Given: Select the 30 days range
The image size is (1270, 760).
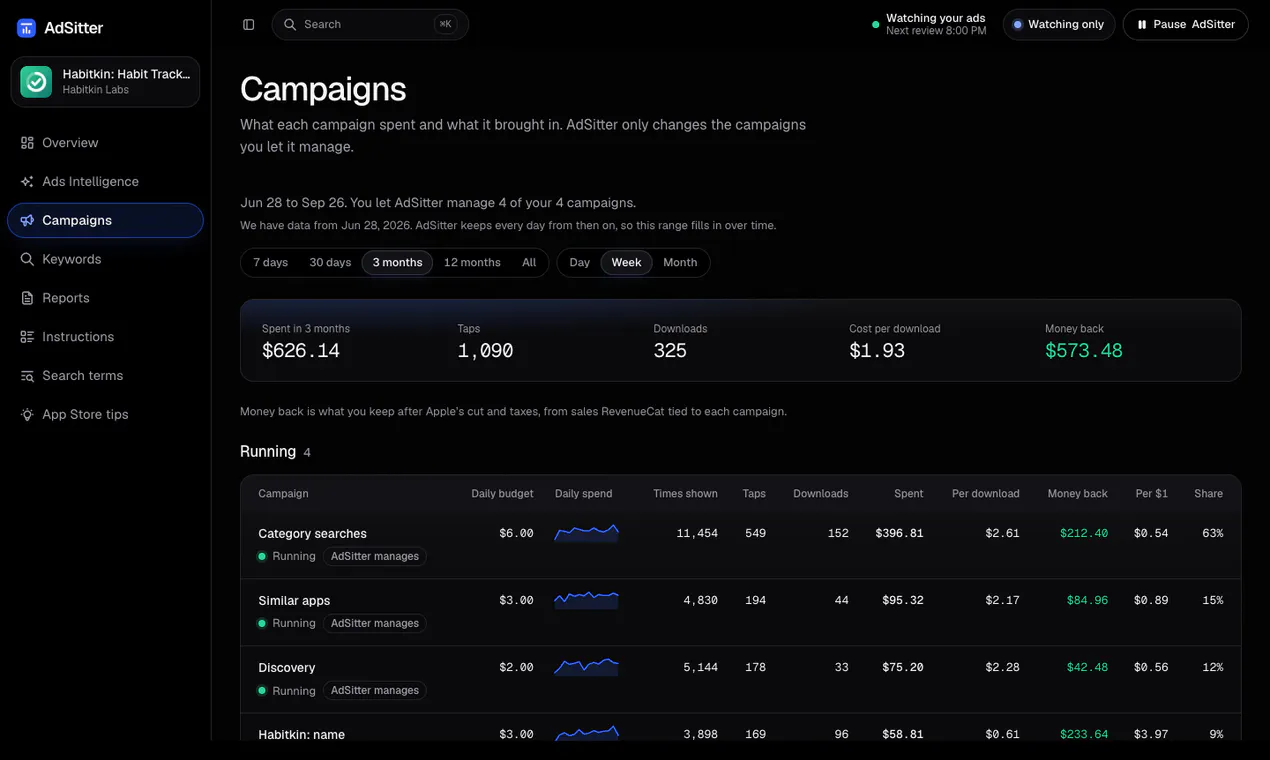Looking at the screenshot, I should pyautogui.click(x=330, y=263).
